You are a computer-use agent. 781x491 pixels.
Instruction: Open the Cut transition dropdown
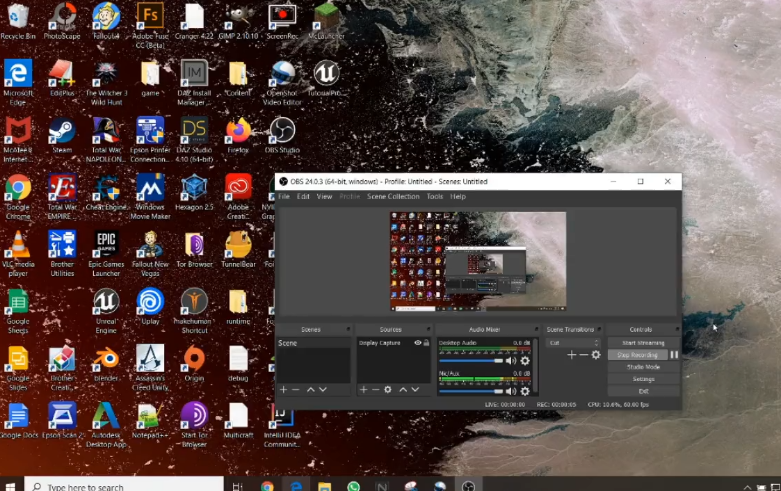[573, 343]
